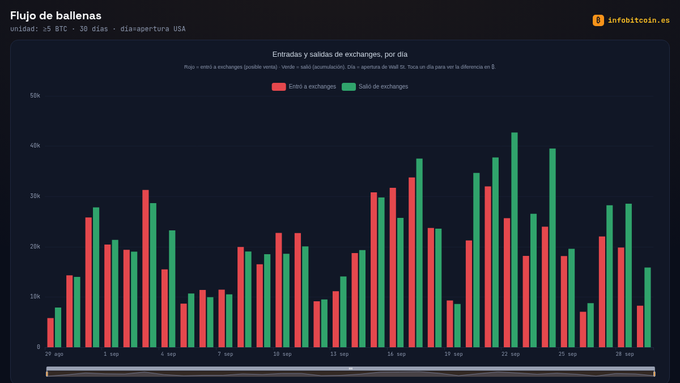
Task: Select the red inflow bar for 16 sep
Action: coord(393,268)
